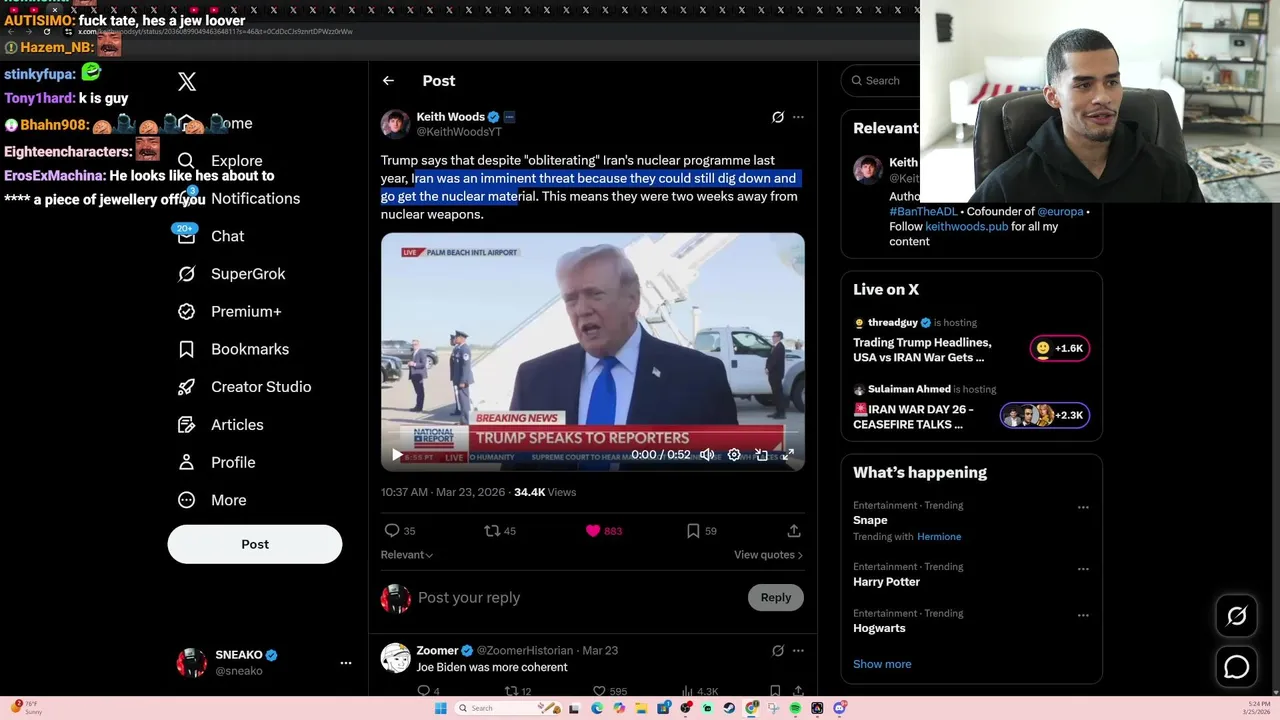Open View quotes link
The image size is (1280, 720).
[768, 555]
